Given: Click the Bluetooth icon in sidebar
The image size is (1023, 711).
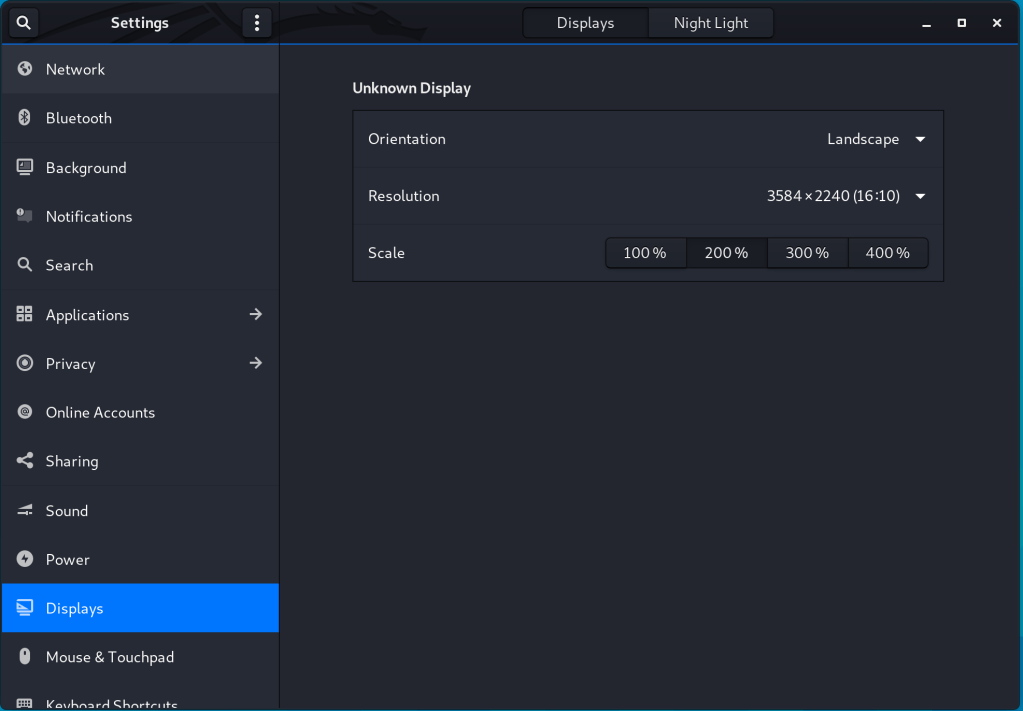Looking at the screenshot, I should [25, 118].
